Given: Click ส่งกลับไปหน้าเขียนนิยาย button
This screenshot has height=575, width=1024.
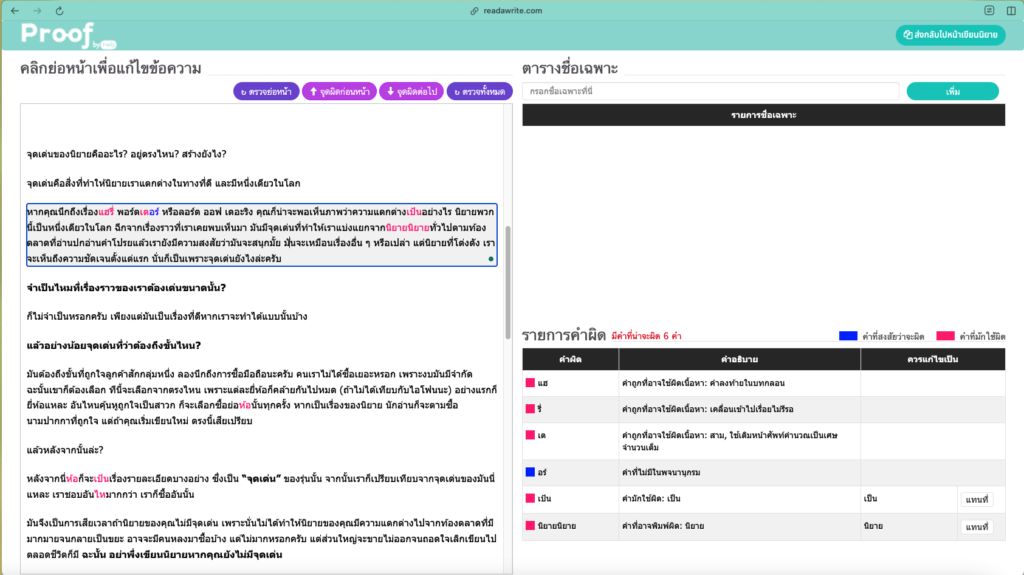Looking at the screenshot, I should [950, 35].
